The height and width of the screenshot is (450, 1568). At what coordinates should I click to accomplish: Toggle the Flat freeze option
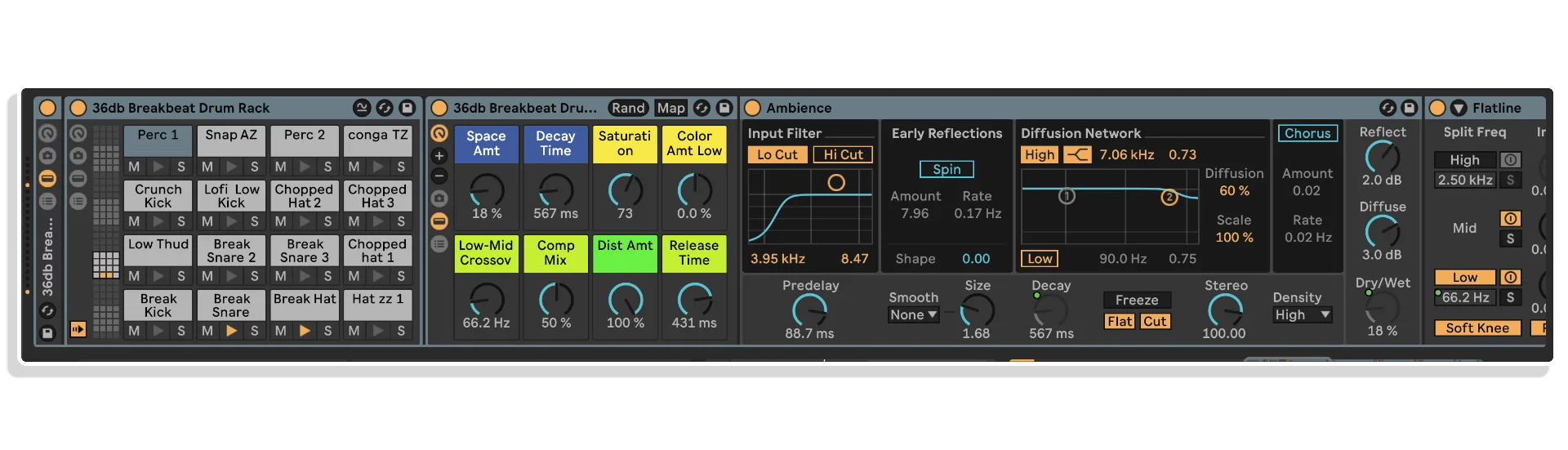pos(1120,321)
